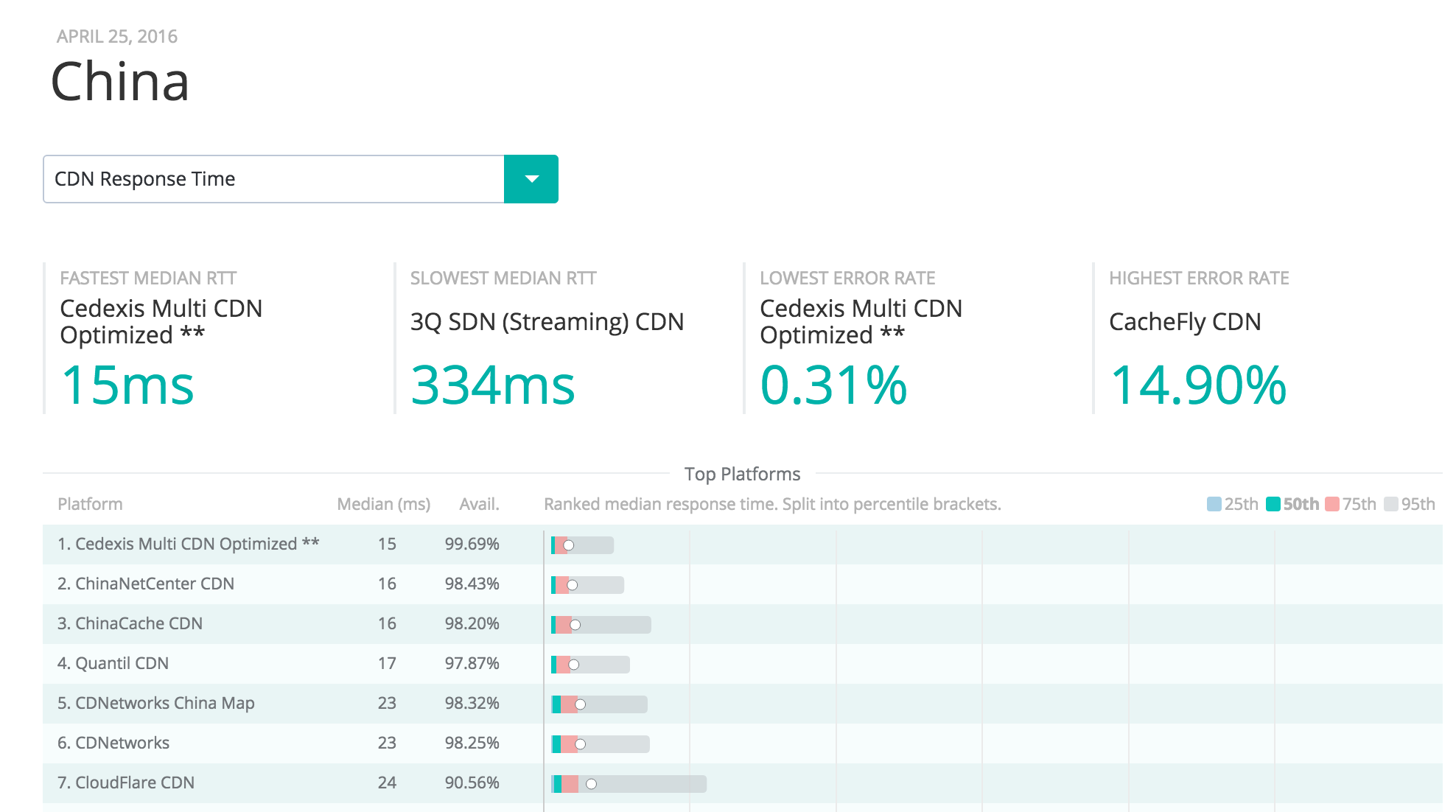Click the Cedexis percentile bar marker
This screenshot has width=1456, height=812.
569,545
